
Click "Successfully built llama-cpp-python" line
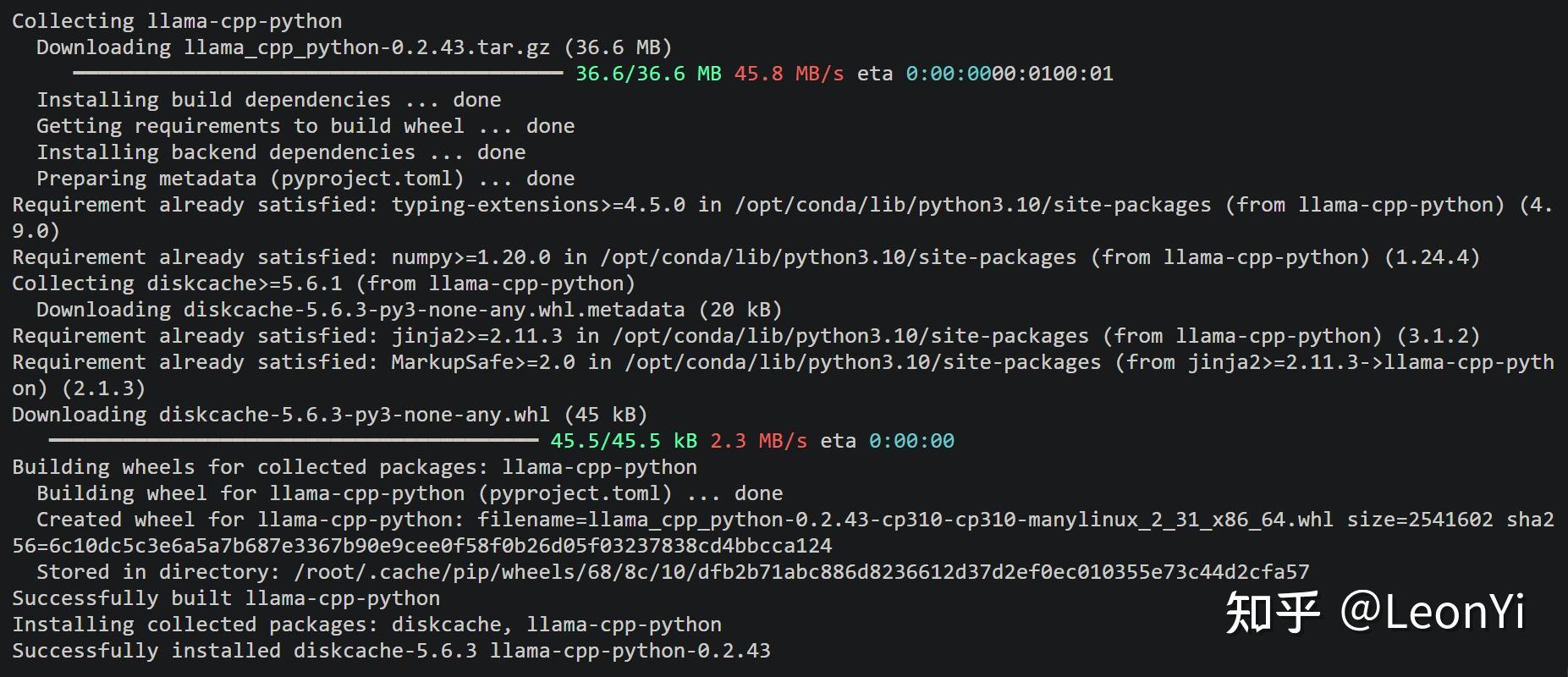226,598
